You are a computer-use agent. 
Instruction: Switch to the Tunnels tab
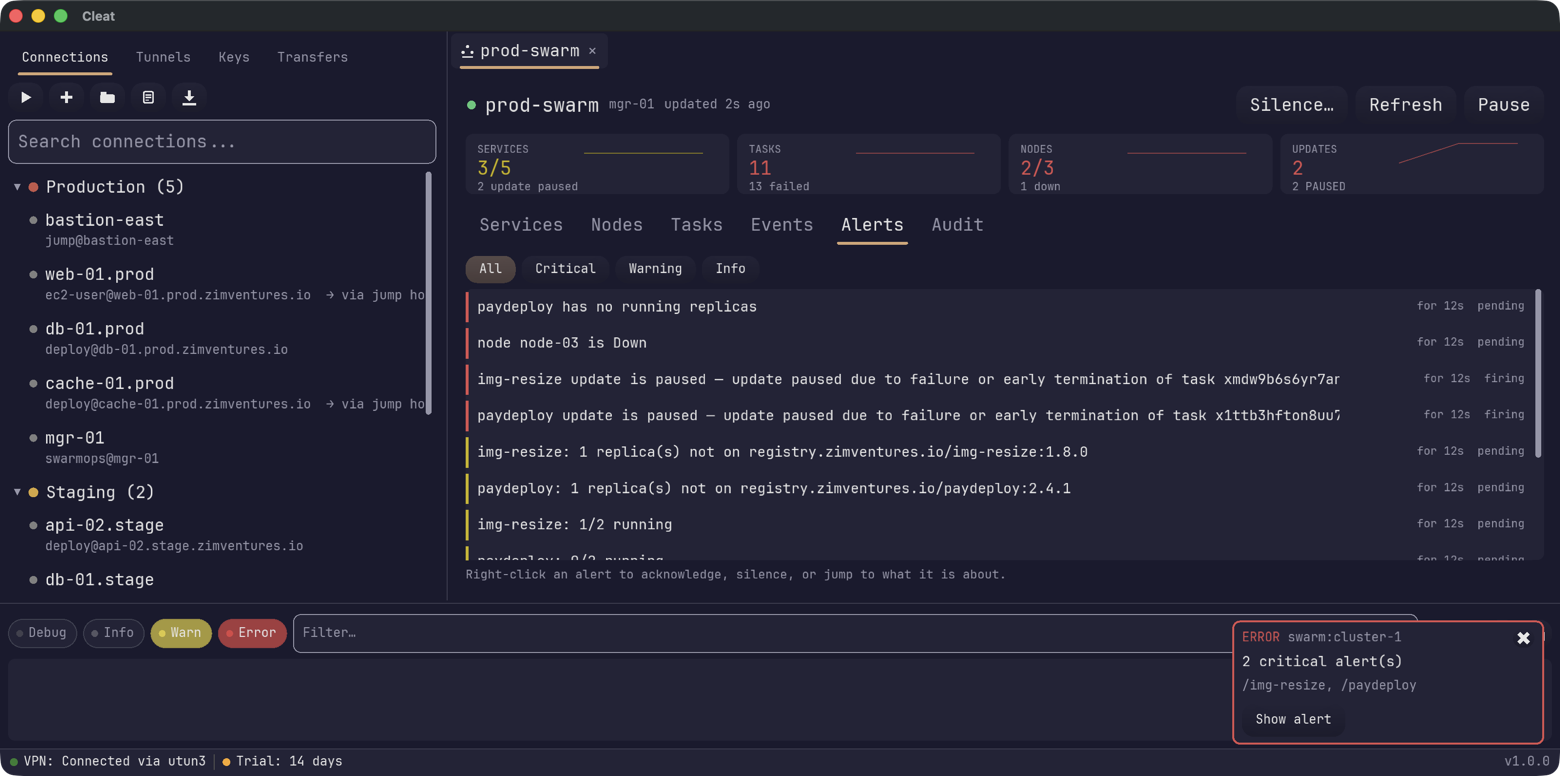tap(163, 57)
